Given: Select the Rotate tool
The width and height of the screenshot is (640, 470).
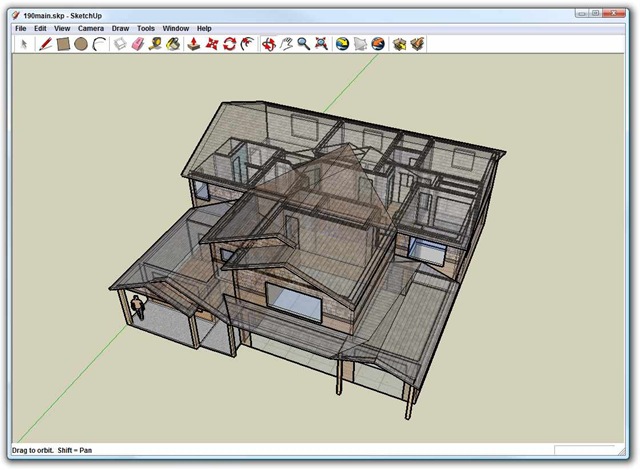Looking at the screenshot, I should pos(229,44).
